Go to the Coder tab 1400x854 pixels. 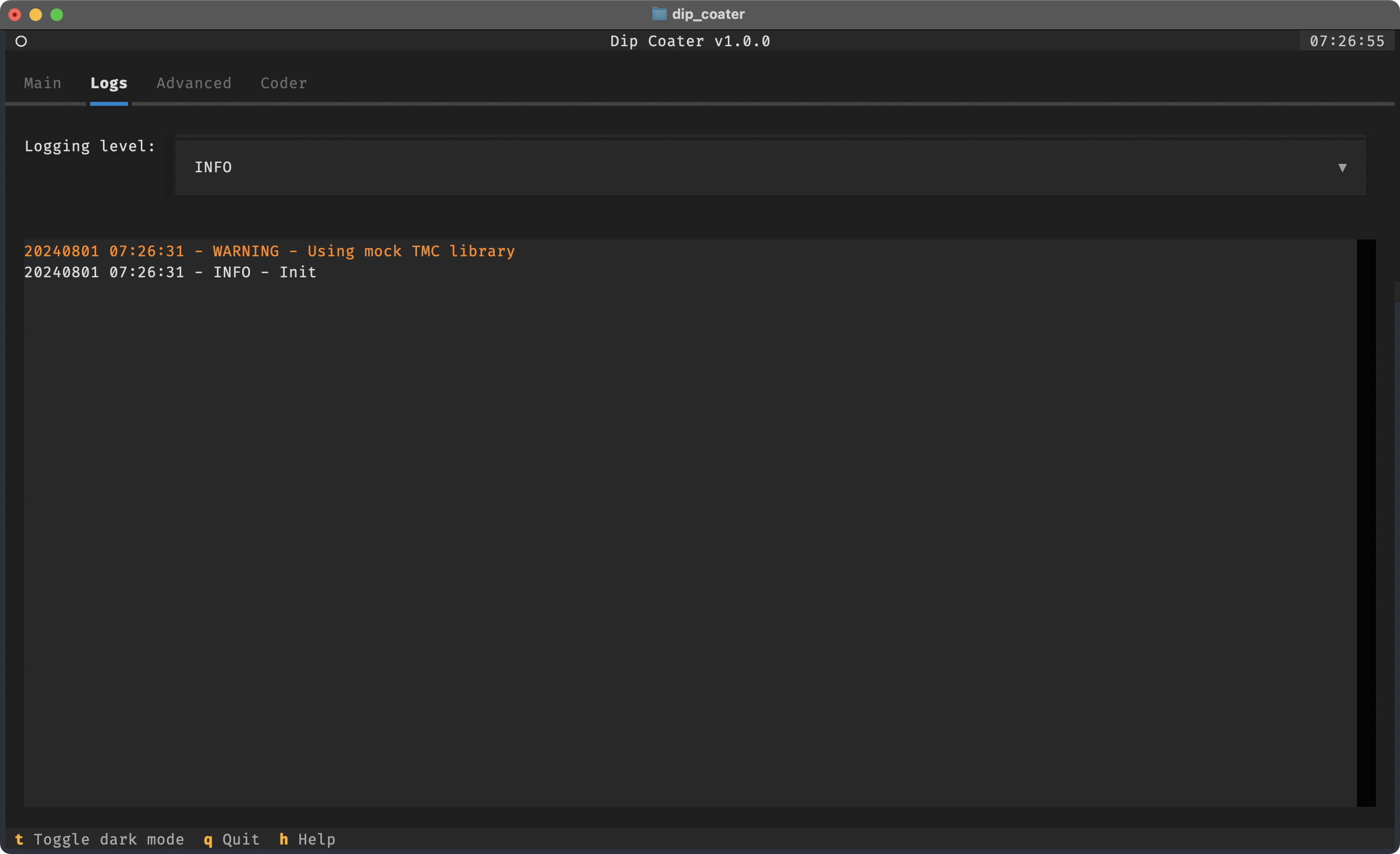[x=284, y=83]
